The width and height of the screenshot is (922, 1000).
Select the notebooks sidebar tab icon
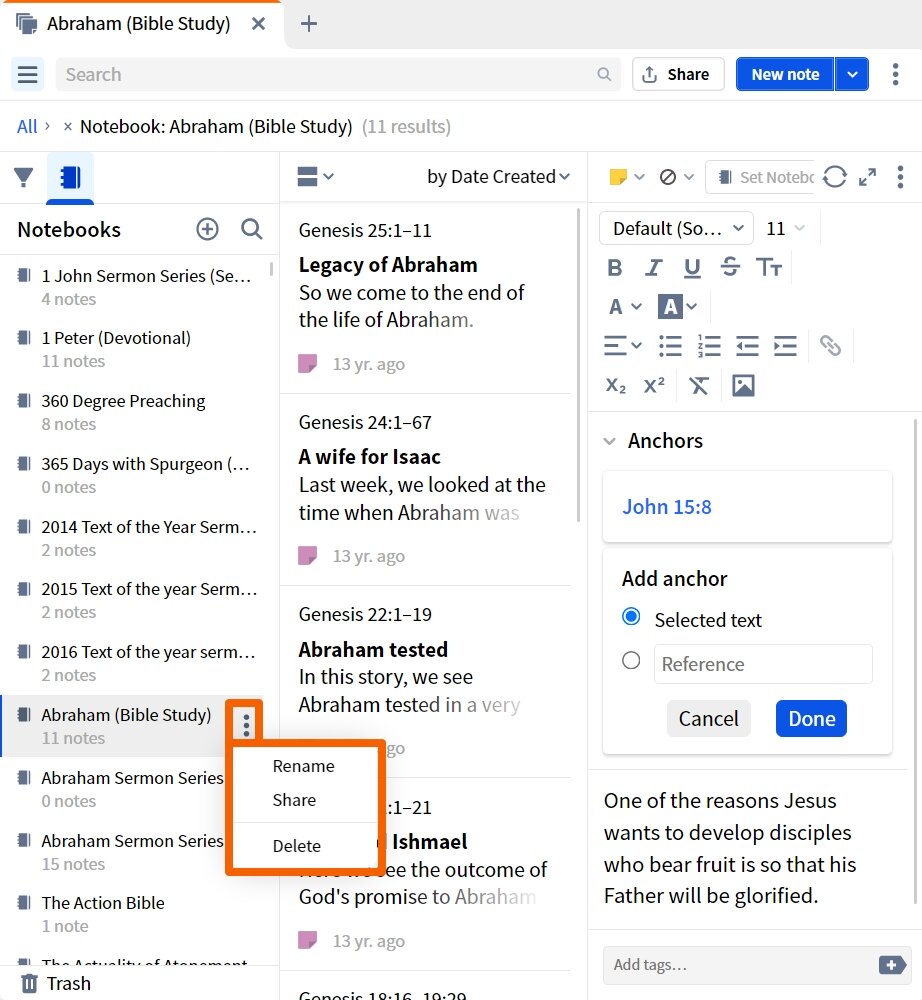70,177
